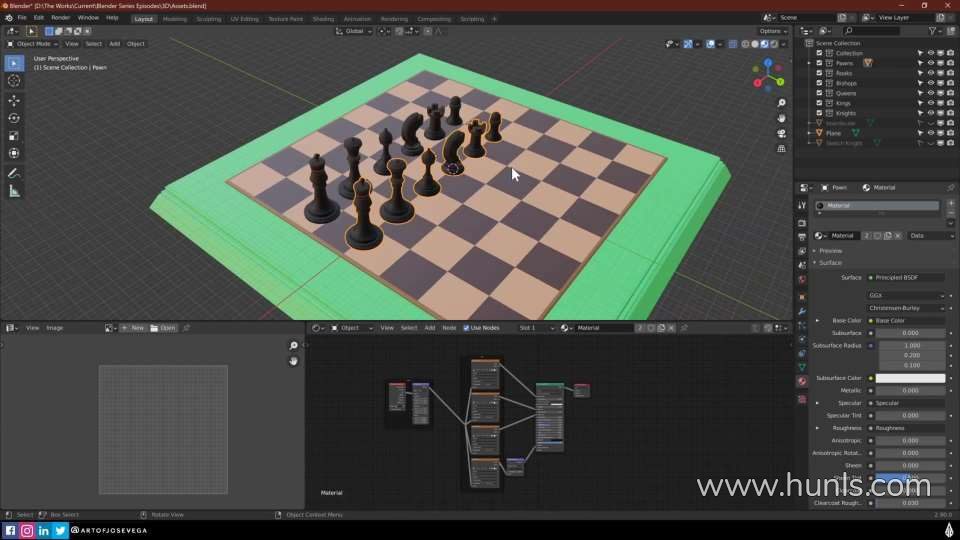Open the Render menu

61,18
